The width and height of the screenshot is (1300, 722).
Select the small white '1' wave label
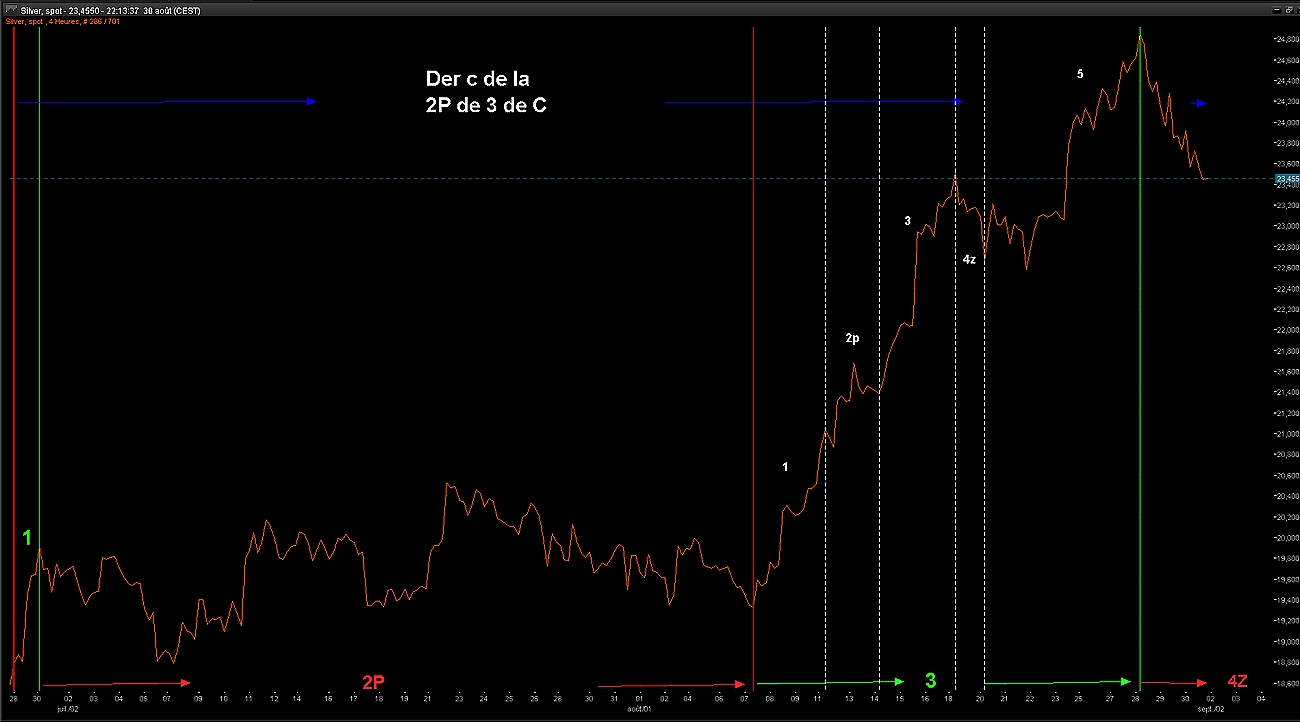785,467
